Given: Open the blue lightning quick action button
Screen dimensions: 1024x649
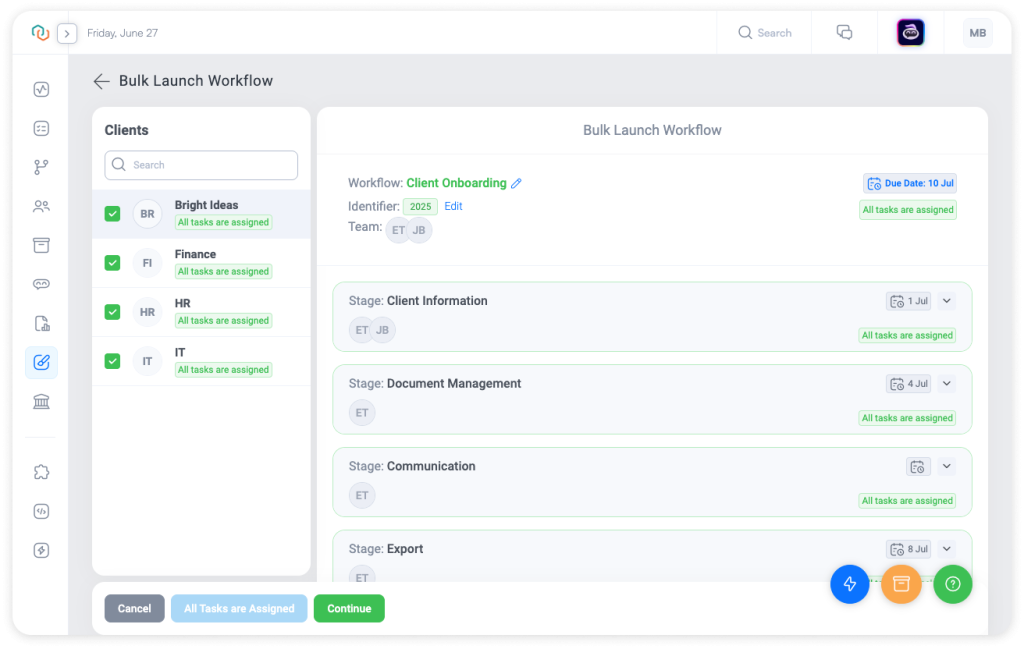Looking at the screenshot, I should pos(850,584).
